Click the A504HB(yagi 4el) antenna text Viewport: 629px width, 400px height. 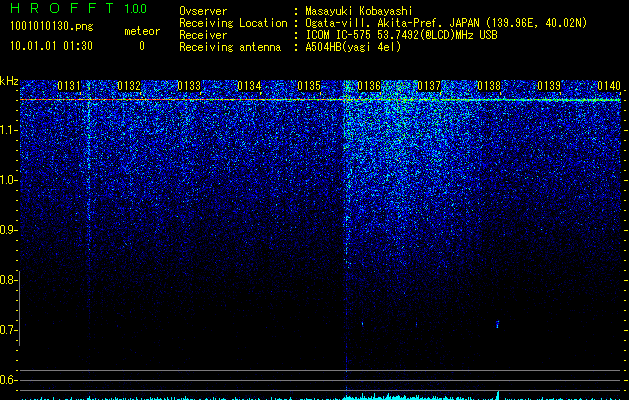(x=353, y=47)
